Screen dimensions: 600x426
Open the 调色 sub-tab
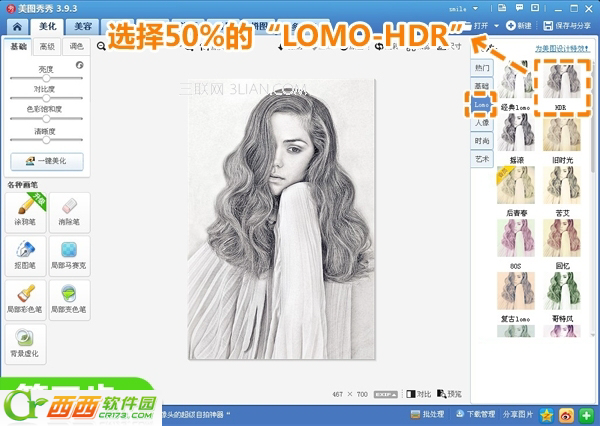(x=76, y=47)
